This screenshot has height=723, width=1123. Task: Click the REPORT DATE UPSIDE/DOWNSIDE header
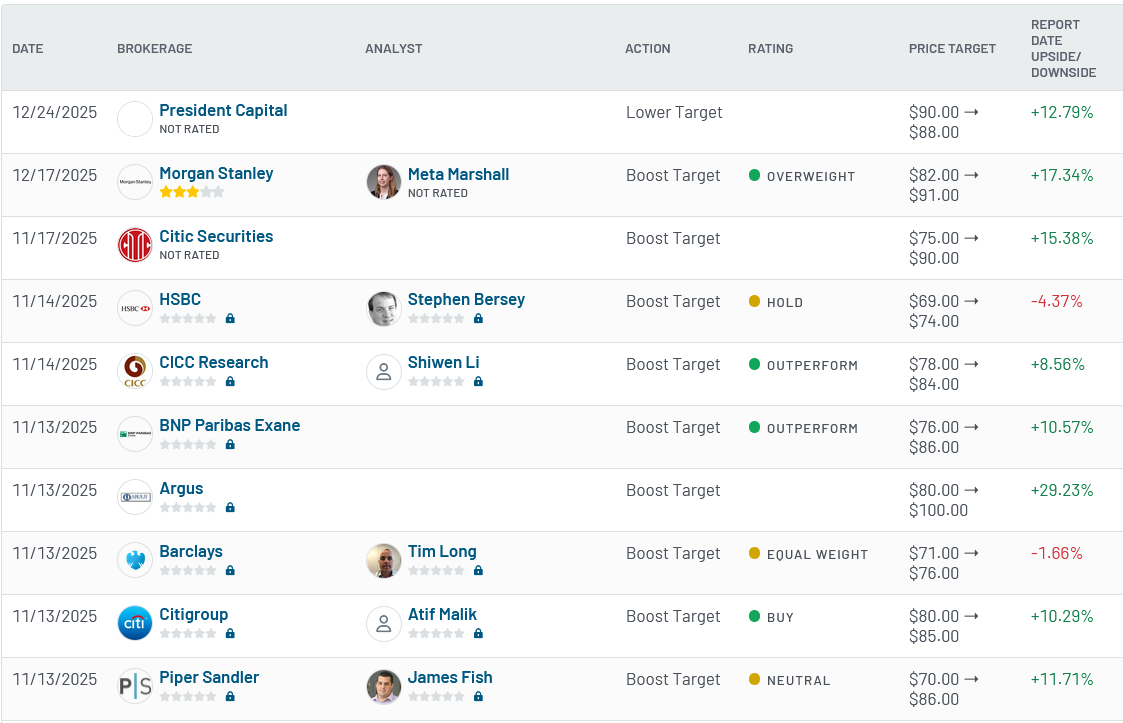point(1064,49)
